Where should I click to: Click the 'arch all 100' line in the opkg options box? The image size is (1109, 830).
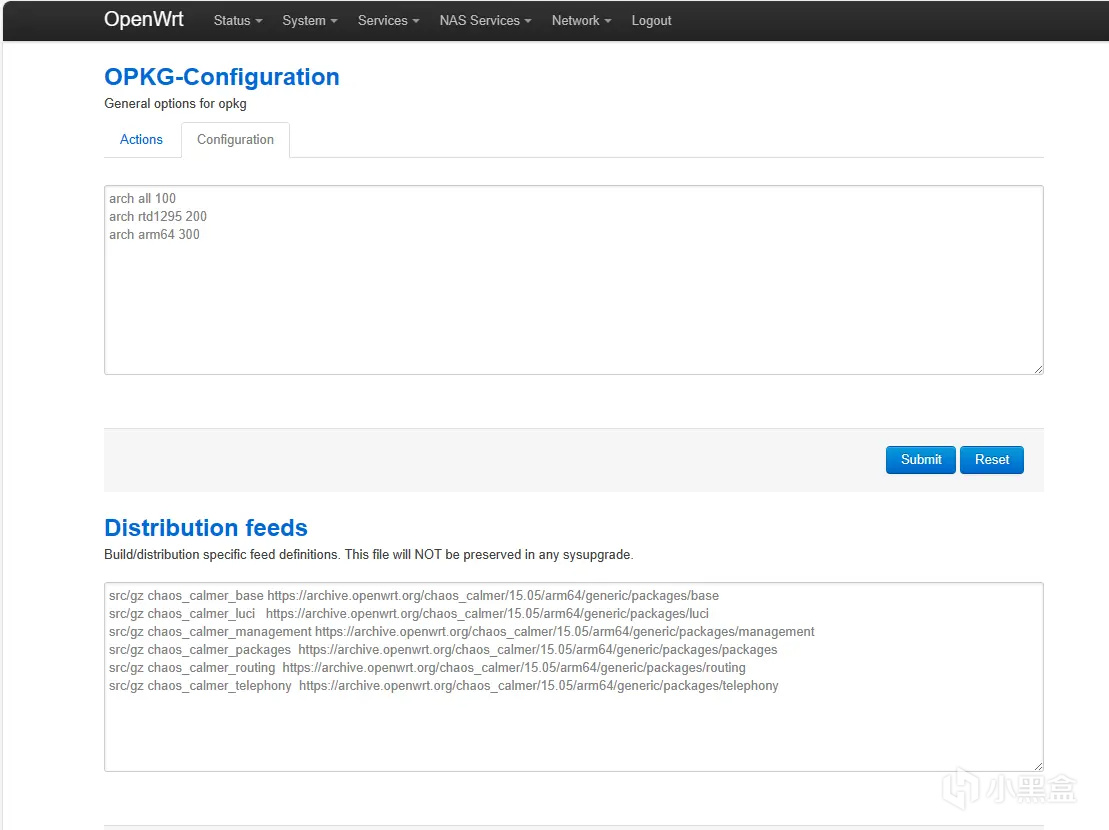click(143, 198)
